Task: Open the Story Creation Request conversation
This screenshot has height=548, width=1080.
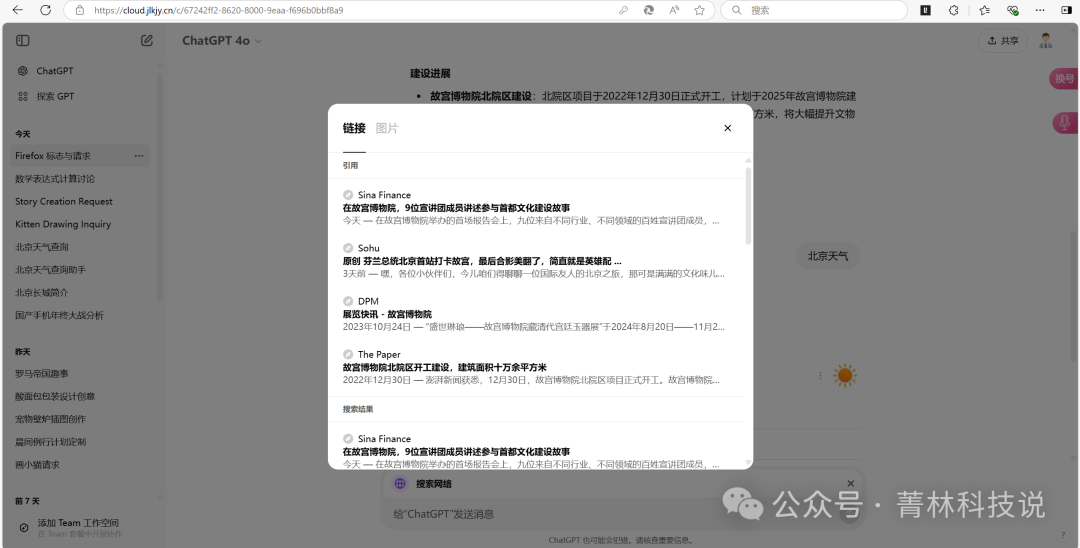Action: (64, 201)
